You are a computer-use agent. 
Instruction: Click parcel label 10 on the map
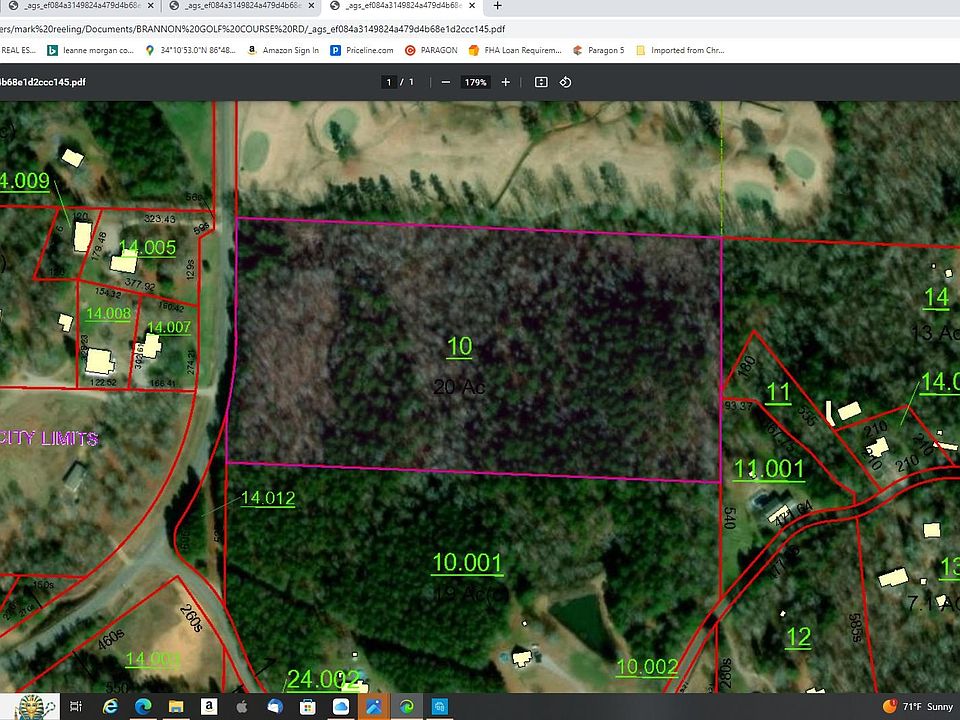click(x=459, y=347)
